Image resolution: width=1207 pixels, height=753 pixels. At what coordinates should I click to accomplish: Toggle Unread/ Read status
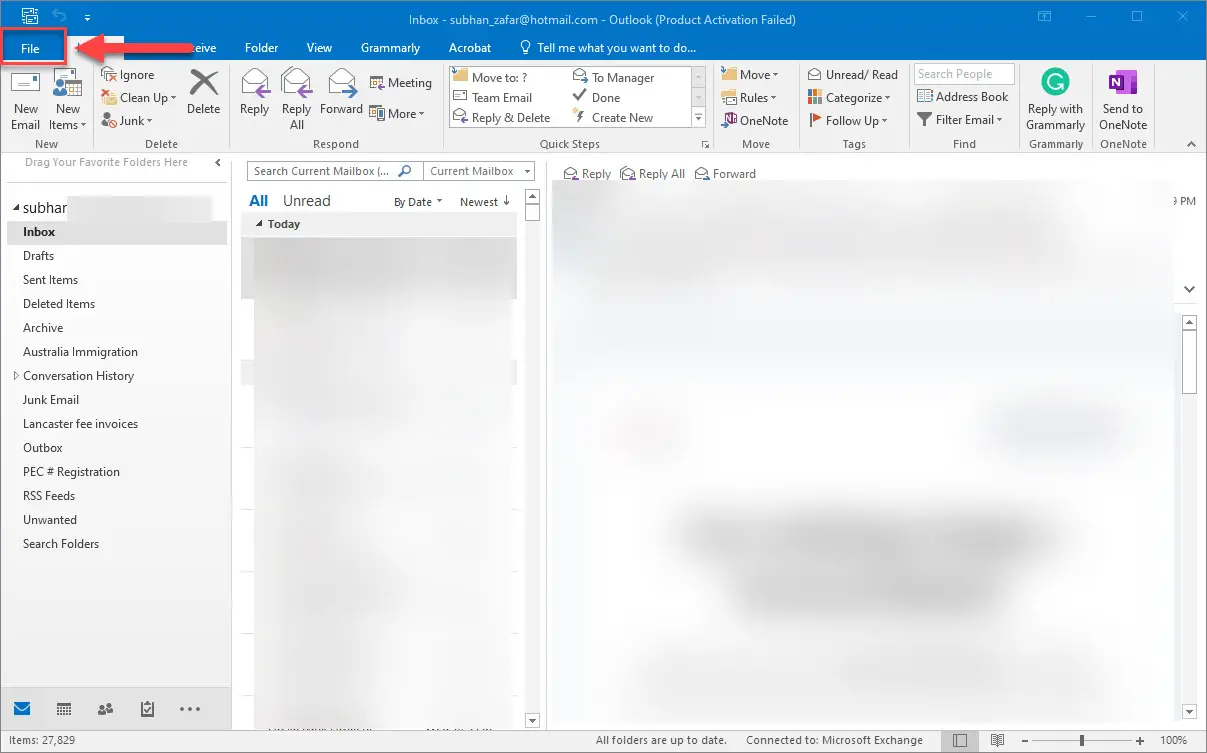(853, 75)
